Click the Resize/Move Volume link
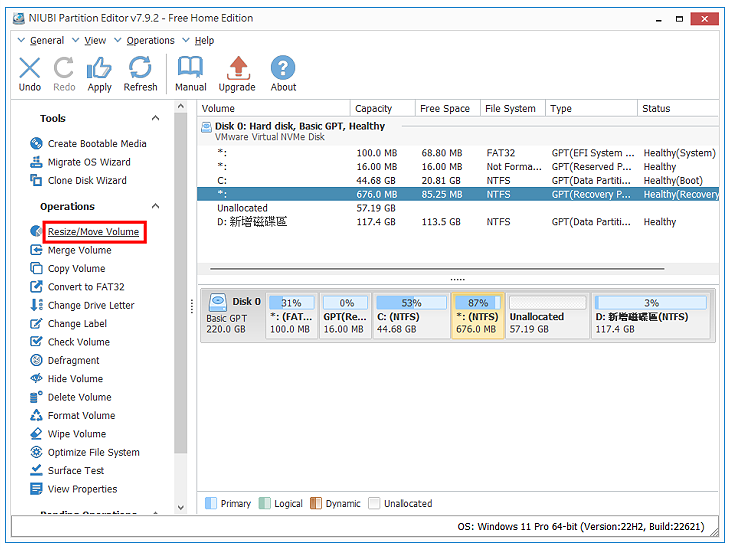 (93, 232)
